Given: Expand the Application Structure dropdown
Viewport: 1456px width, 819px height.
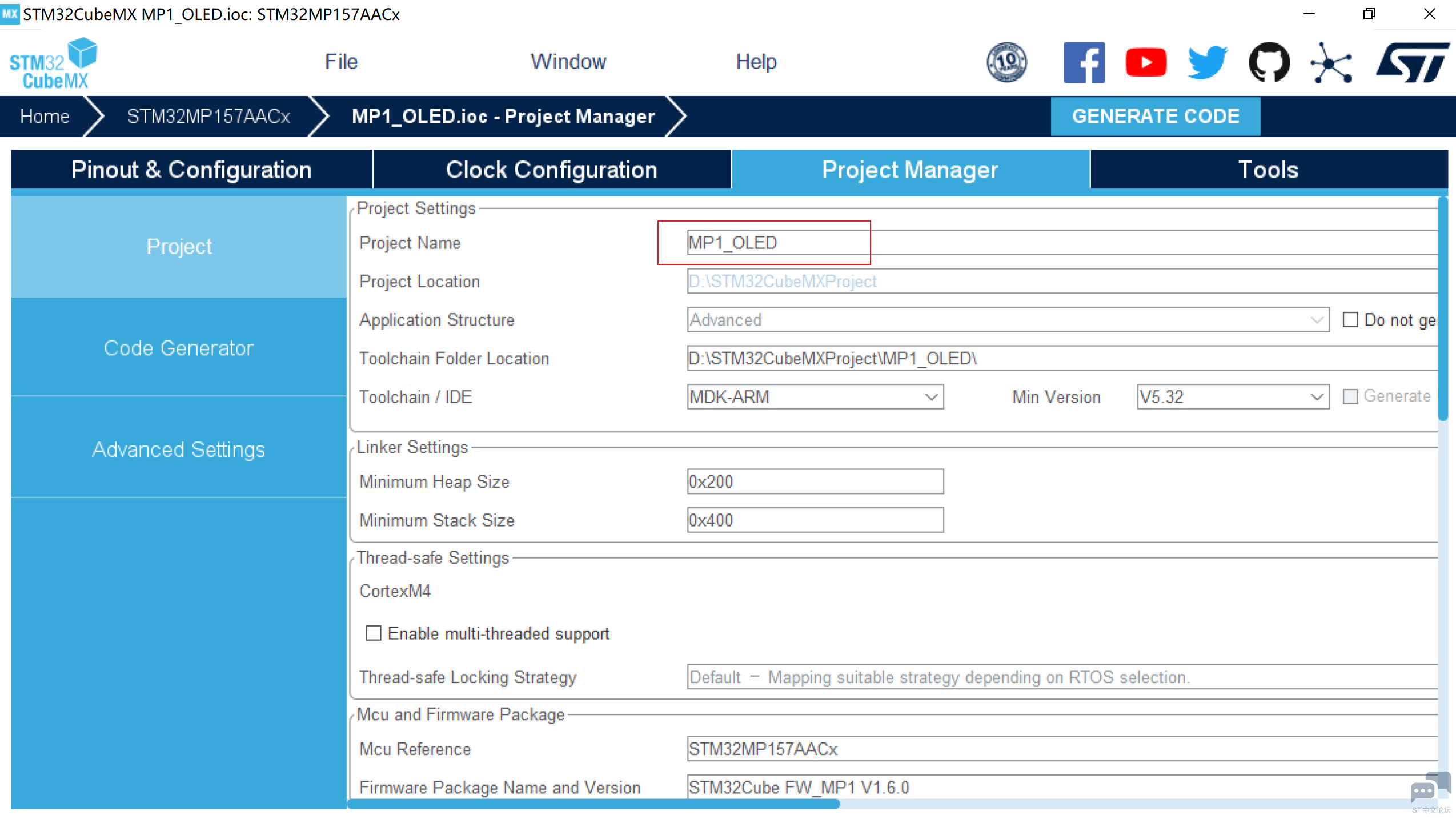Looking at the screenshot, I should [1008, 319].
